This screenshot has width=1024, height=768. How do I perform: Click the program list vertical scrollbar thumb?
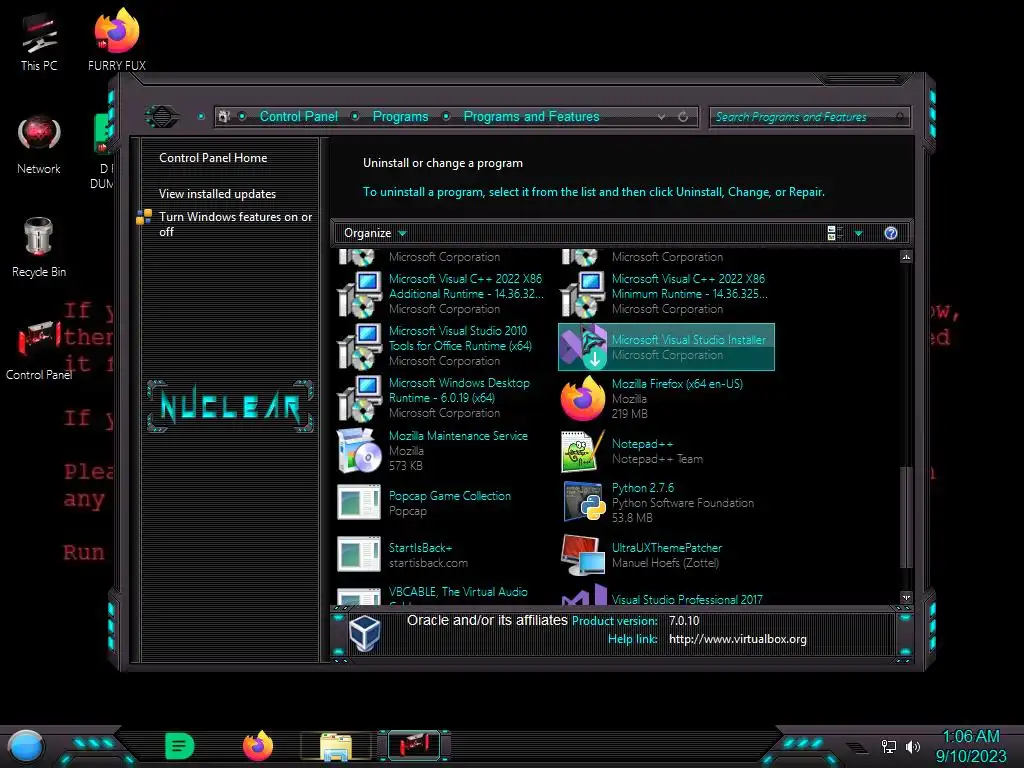pyautogui.click(x=905, y=516)
